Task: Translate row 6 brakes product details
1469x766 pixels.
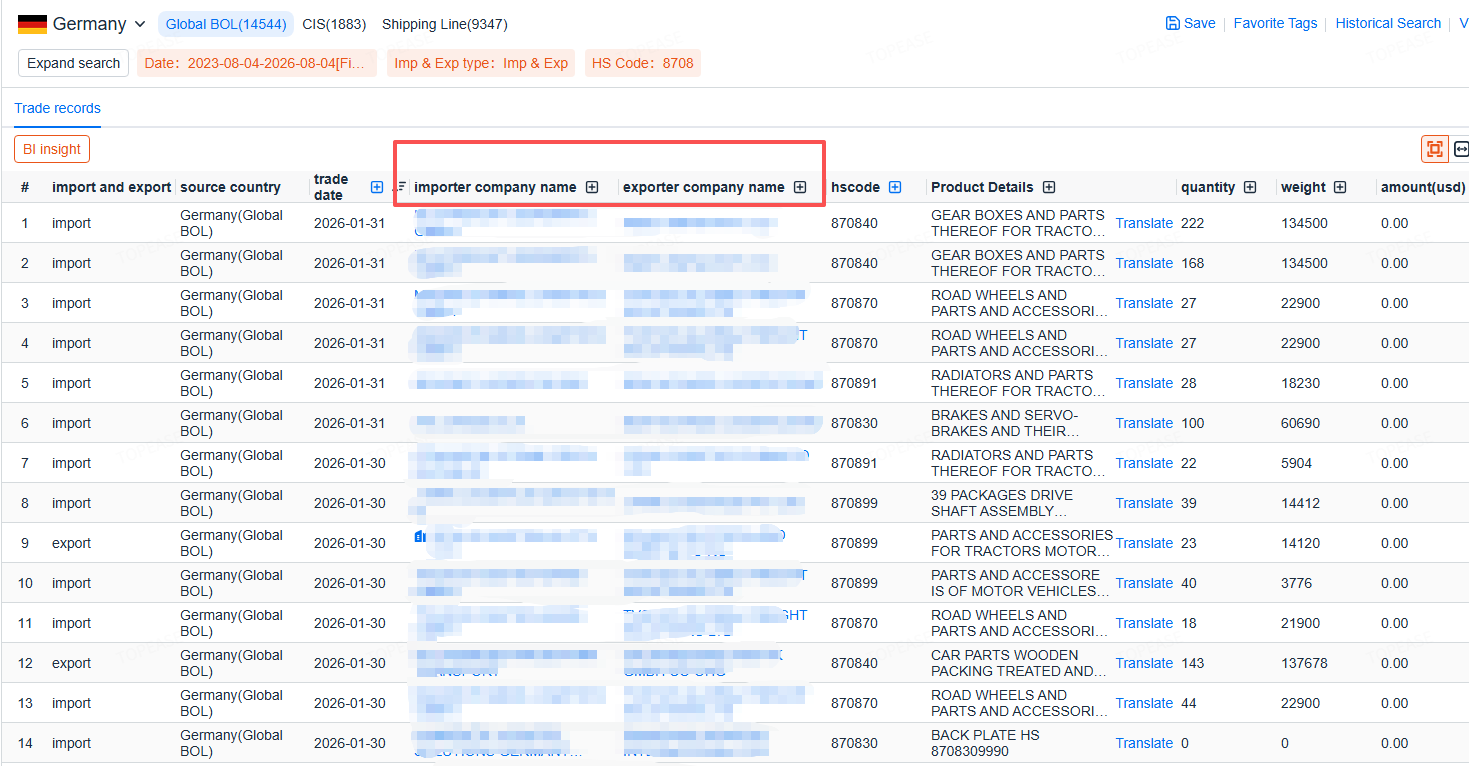Action: point(1144,423)
